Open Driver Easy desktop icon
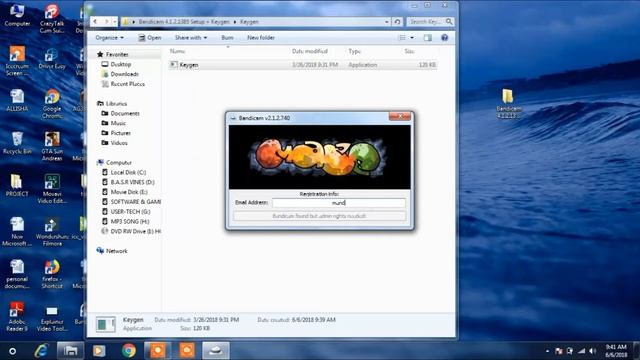640x360 pixels. [x=52, y=58]
